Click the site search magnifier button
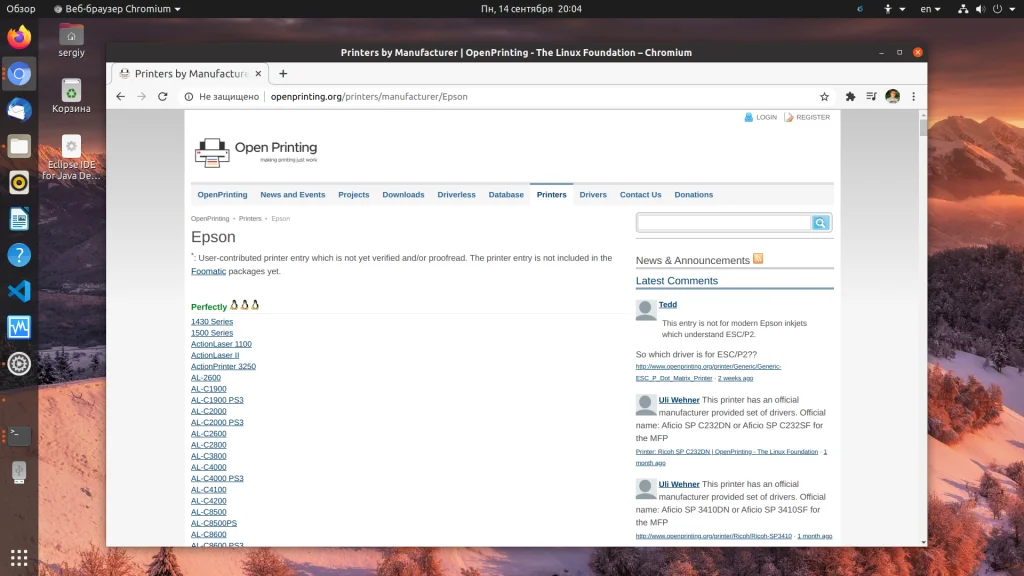 pos(820,223)
